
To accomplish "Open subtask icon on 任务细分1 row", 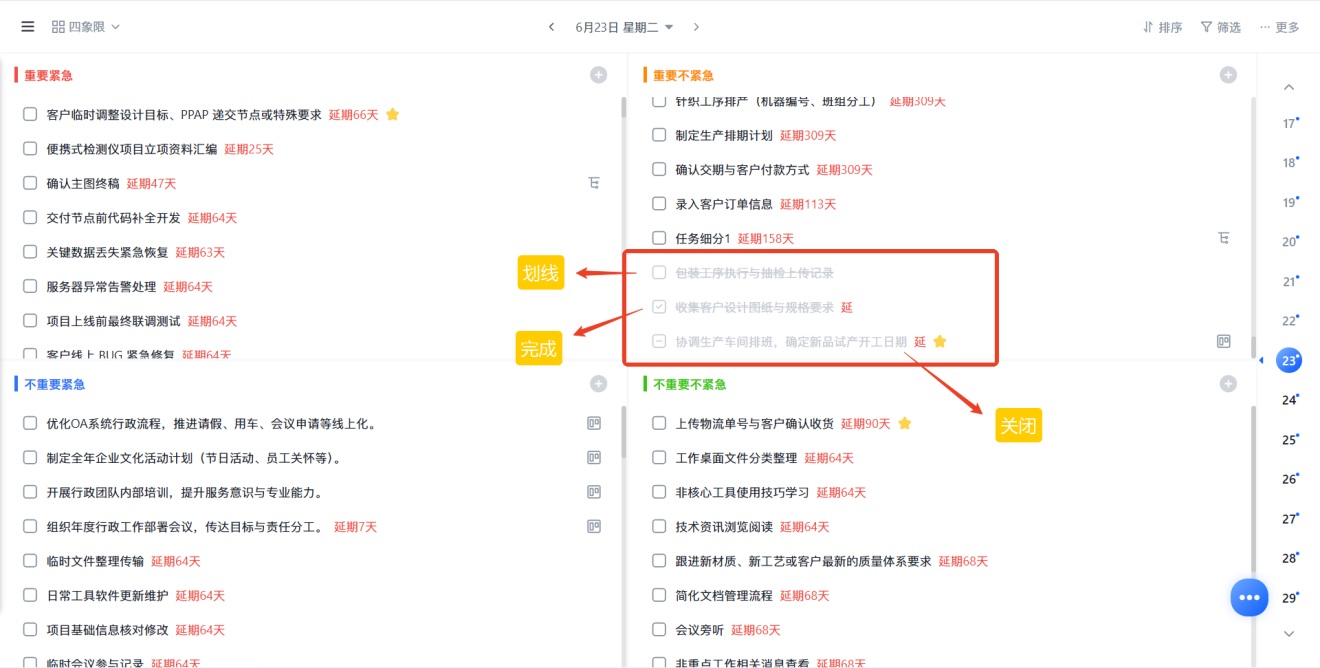I will tap(1224, 238).
